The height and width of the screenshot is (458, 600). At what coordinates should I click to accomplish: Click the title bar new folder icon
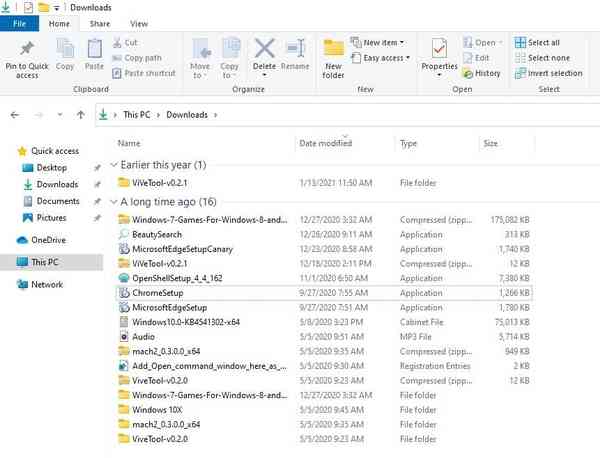point(43,7)
